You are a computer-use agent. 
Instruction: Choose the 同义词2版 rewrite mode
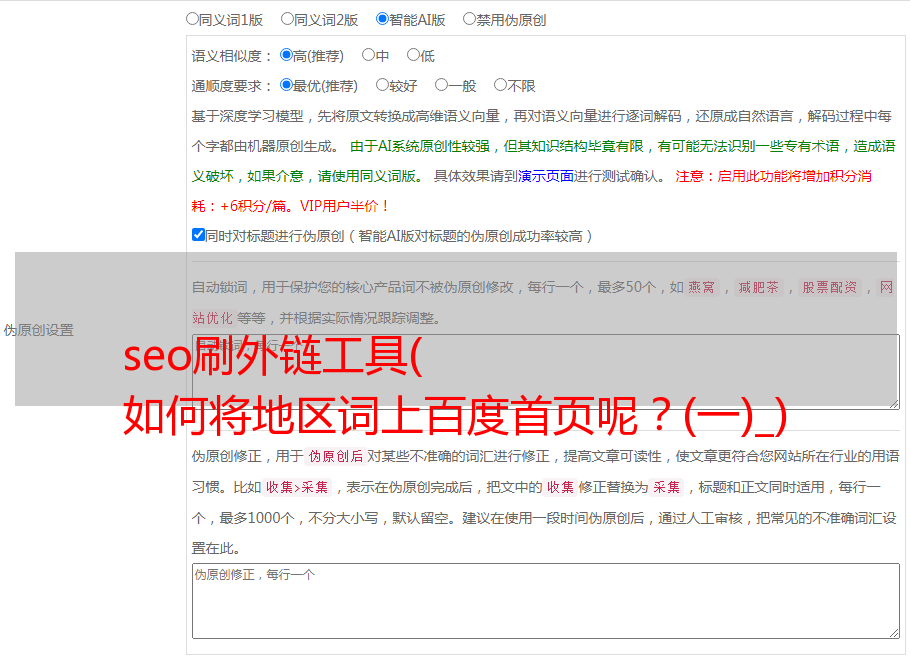[x=288, y=19]
